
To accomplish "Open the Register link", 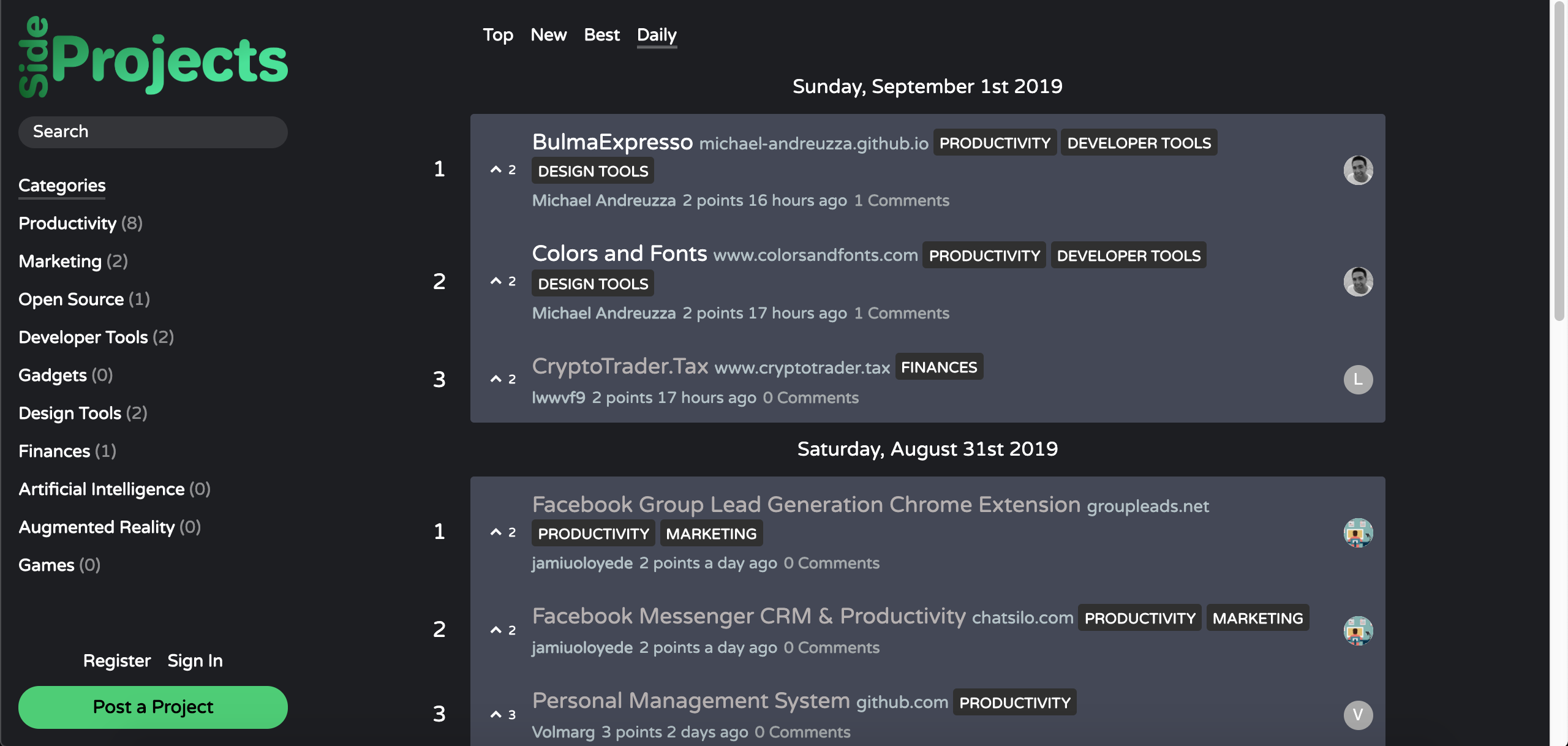I will (x=116, y=660).
